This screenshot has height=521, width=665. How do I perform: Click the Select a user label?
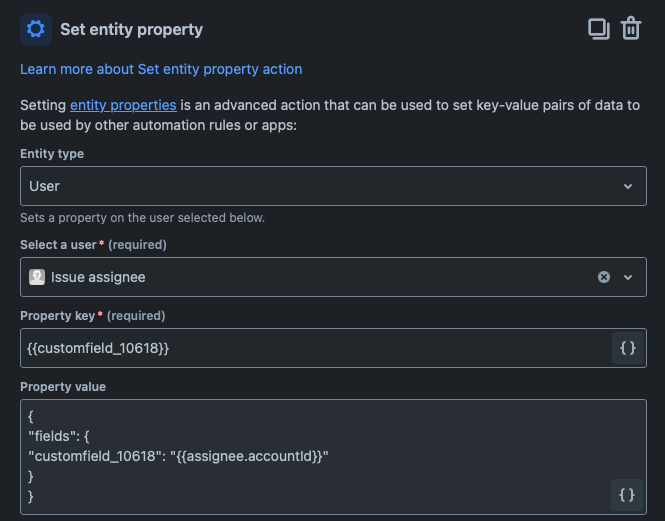(59, 245)
